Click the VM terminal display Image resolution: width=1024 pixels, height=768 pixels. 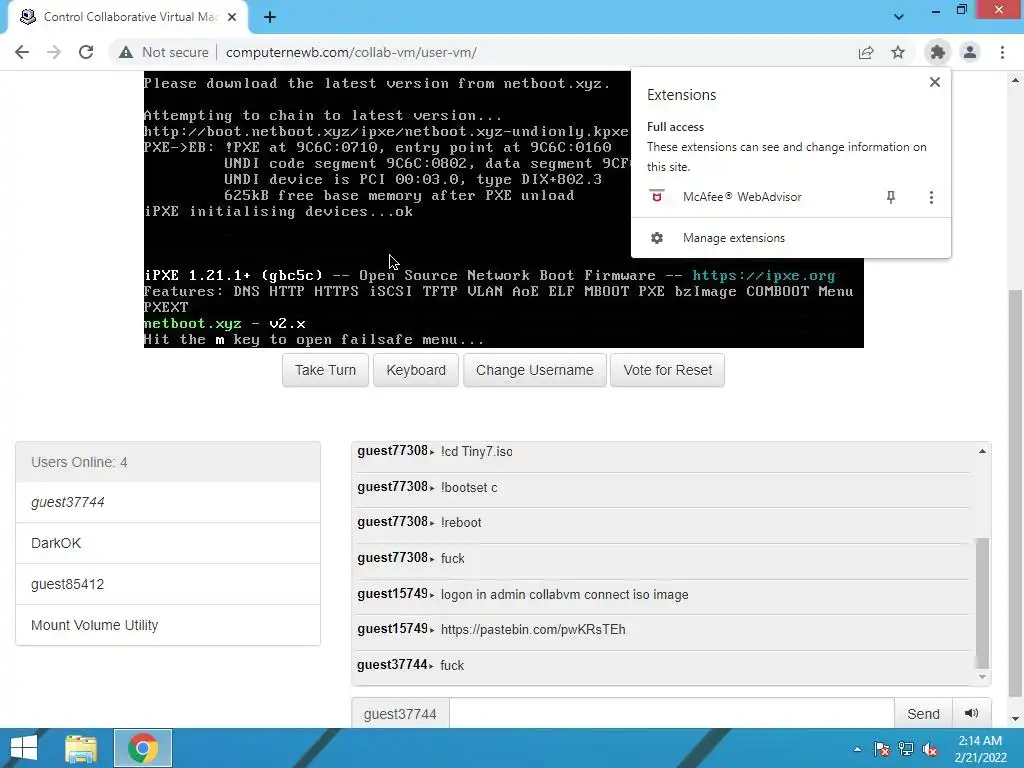coord(504,209)
